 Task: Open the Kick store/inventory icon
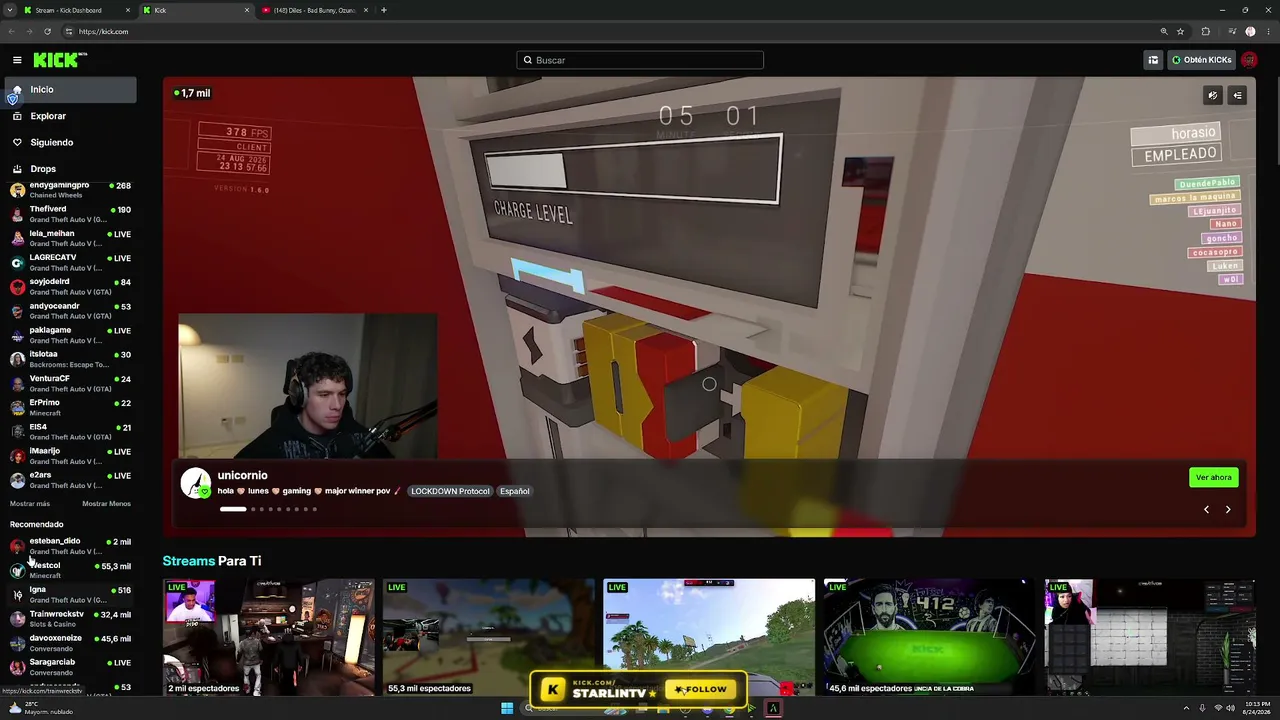(1153, 60)
